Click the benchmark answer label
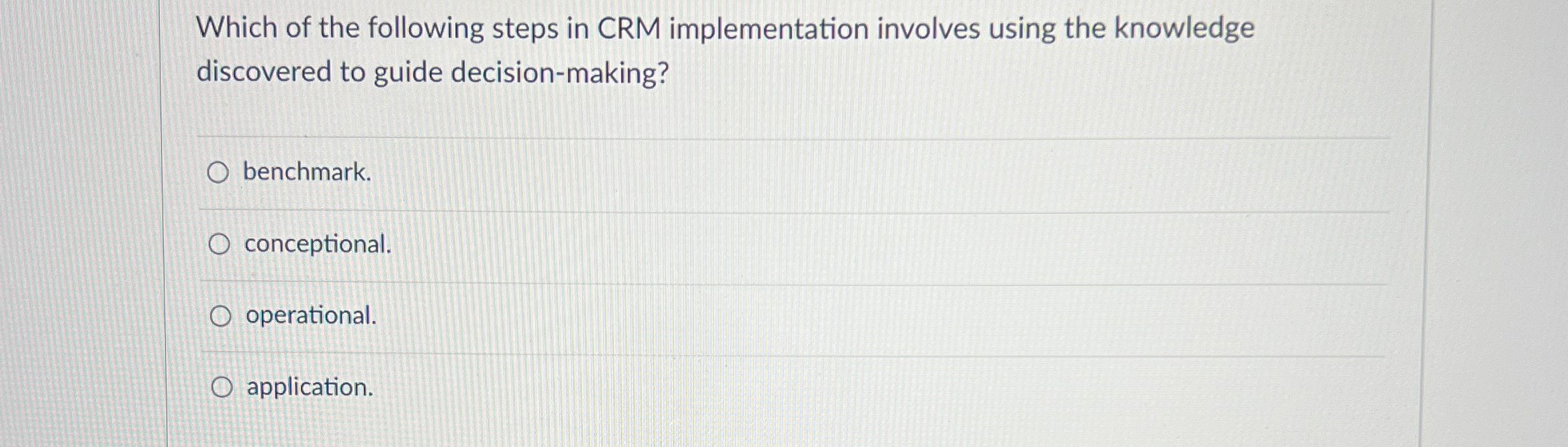The height and width of the screenshot is (447, 1568). [x=306, y=173]
